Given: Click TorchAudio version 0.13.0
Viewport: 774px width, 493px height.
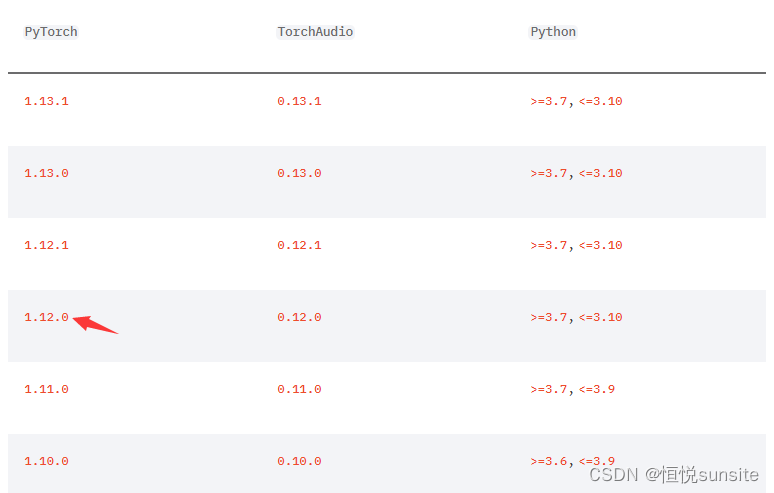Looking at the screenshot, I should click(299, 173).
